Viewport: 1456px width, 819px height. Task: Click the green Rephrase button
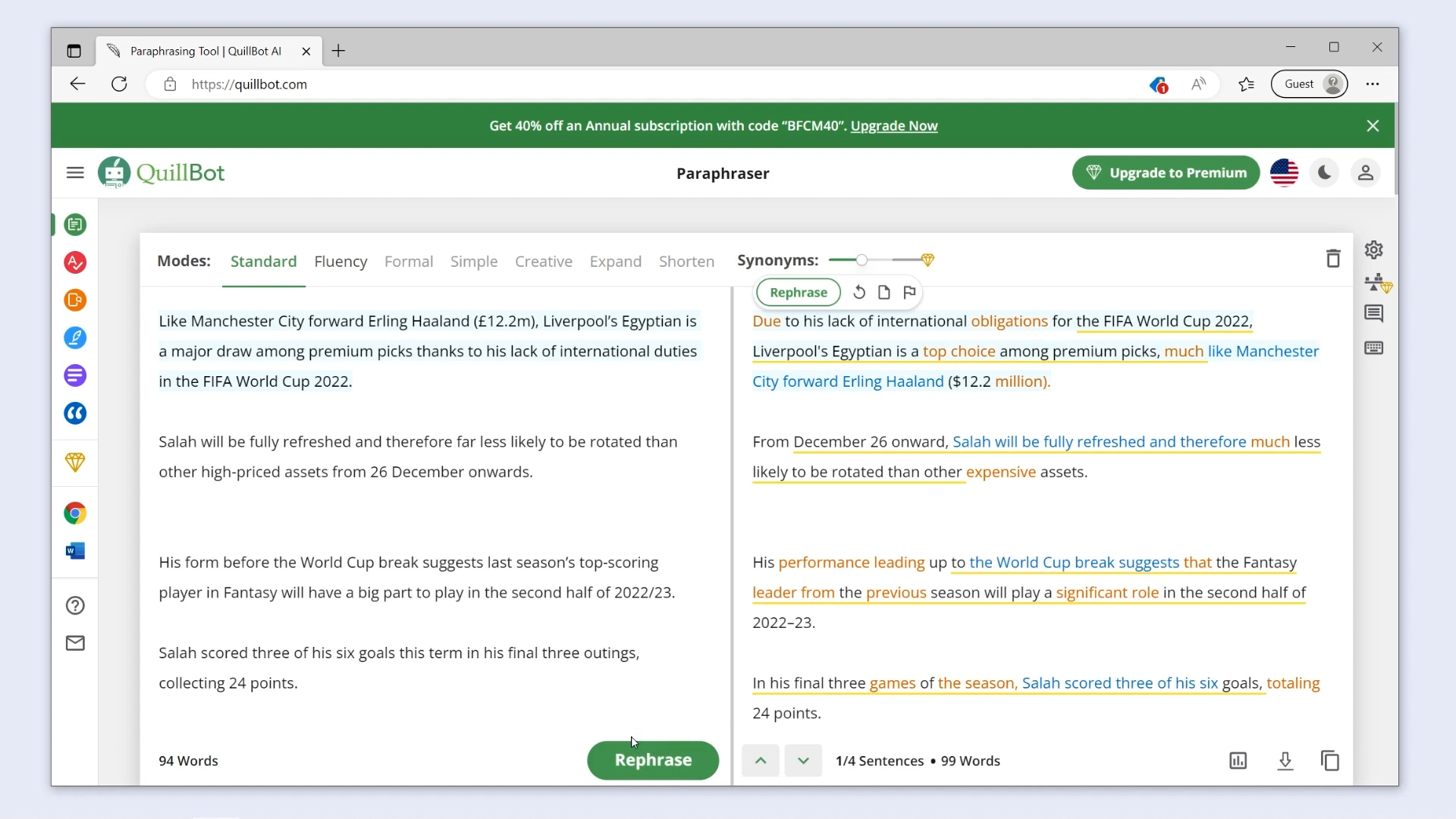652,760
